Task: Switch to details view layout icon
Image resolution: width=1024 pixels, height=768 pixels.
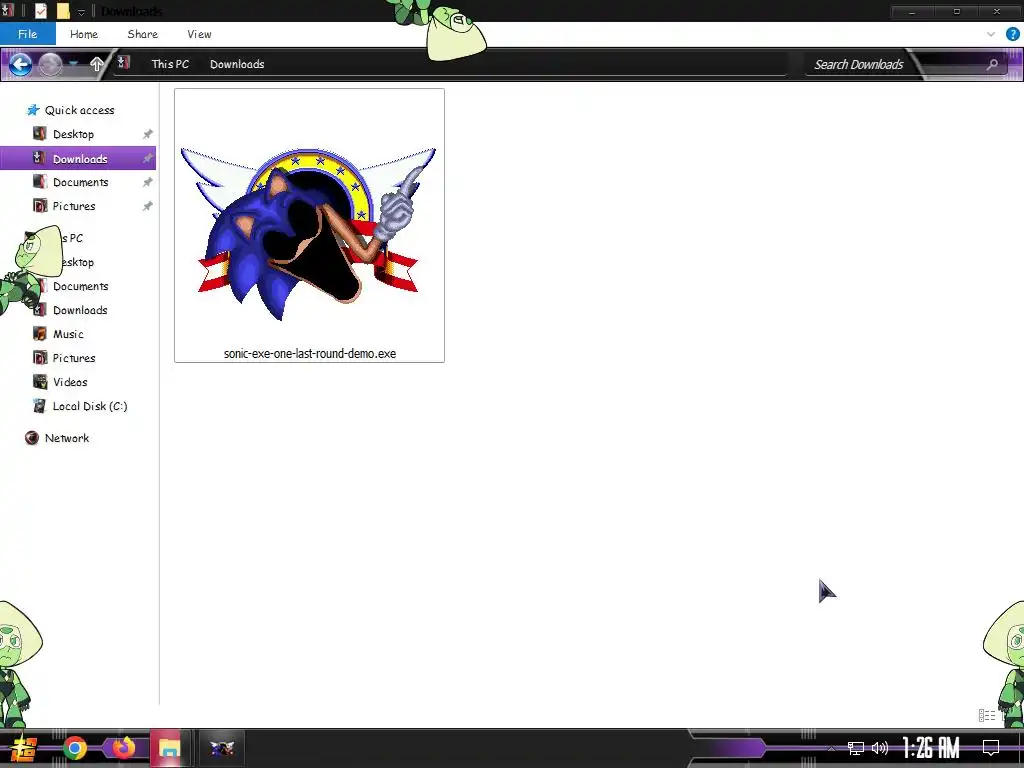Action: click(986, 716)
